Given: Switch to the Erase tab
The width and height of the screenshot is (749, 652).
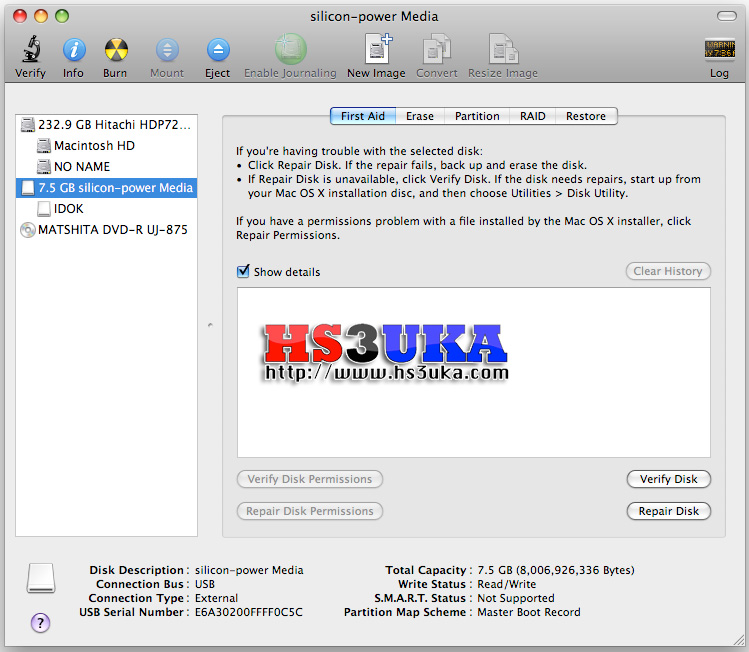Looking at the screenshot, I should [x=420, y=116].
